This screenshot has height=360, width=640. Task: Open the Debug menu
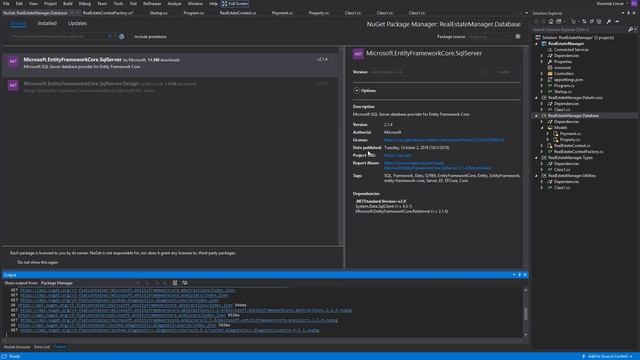[84, 3]
